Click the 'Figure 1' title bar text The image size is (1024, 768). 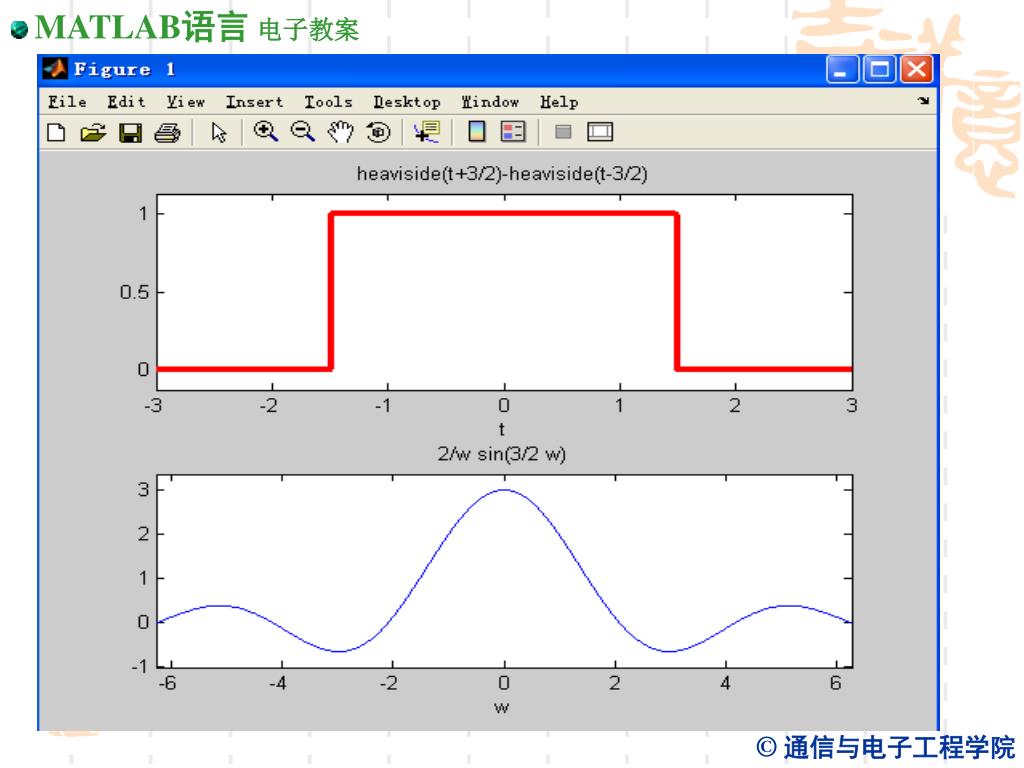(125, 69)
